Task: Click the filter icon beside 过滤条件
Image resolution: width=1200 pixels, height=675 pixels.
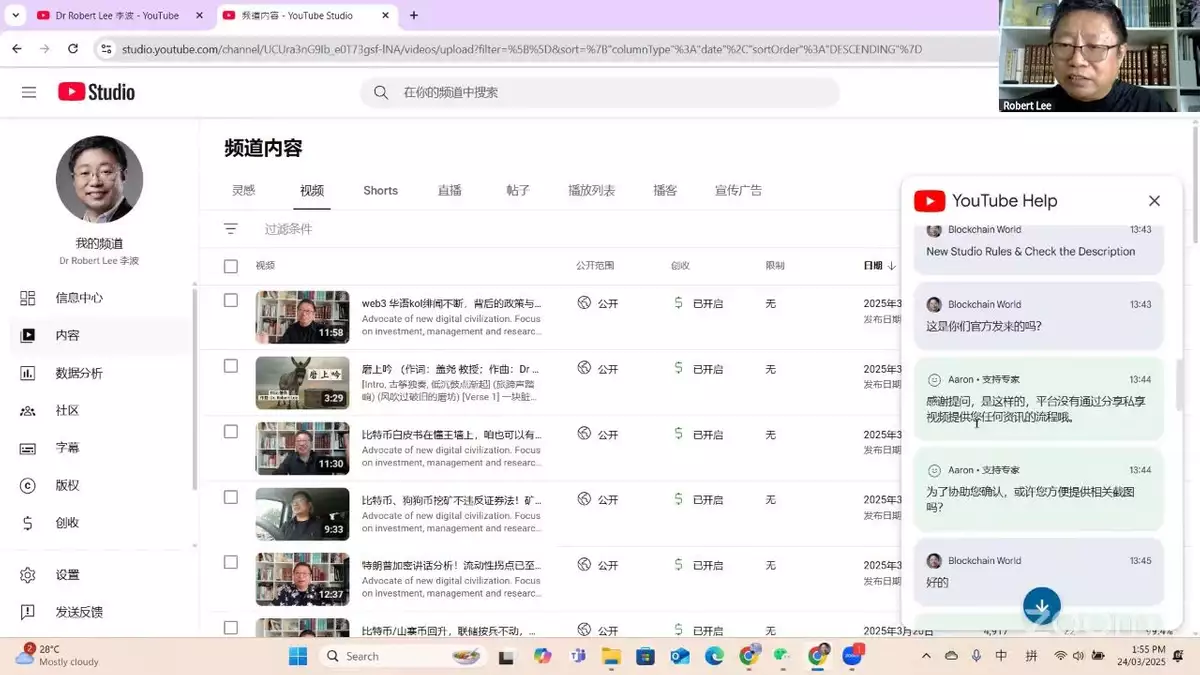Action: (231, 229)
